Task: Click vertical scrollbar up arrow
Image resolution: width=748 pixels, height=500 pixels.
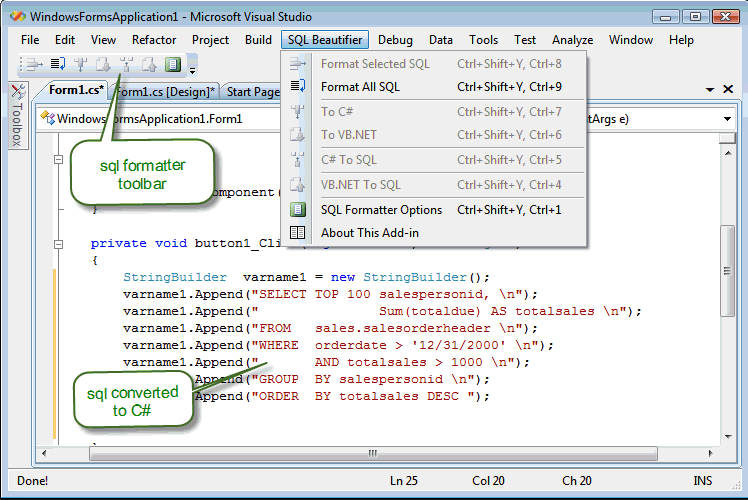Action: [728, 153]
